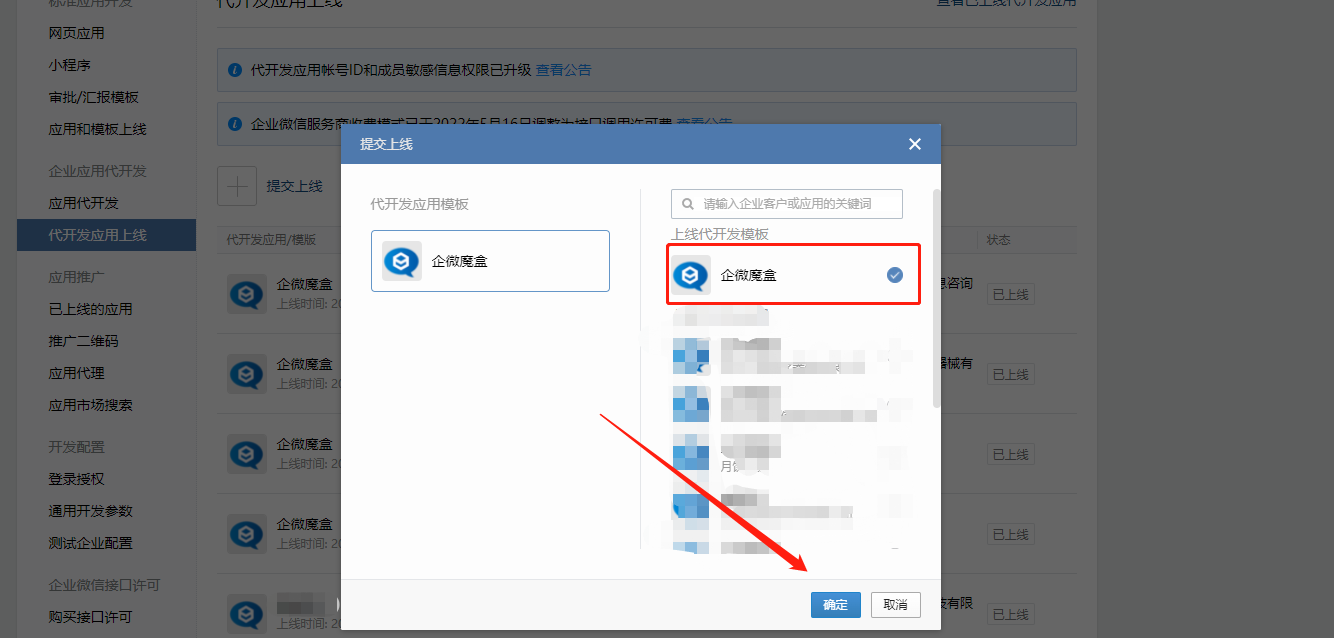Screen dimensions: 1334x638
Task: Click the 查看公告 link in first notice
Action: pos(563,70)
